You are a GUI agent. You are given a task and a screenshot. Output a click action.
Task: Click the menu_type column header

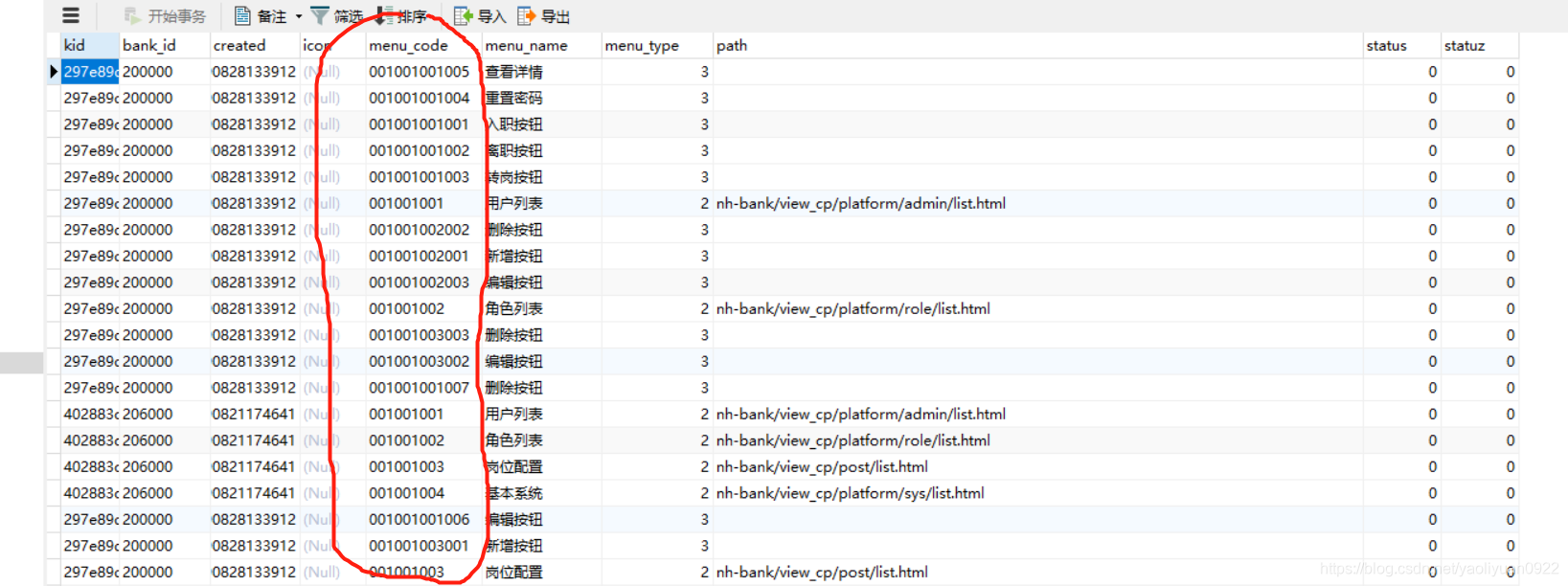click(x=656, y=45)
